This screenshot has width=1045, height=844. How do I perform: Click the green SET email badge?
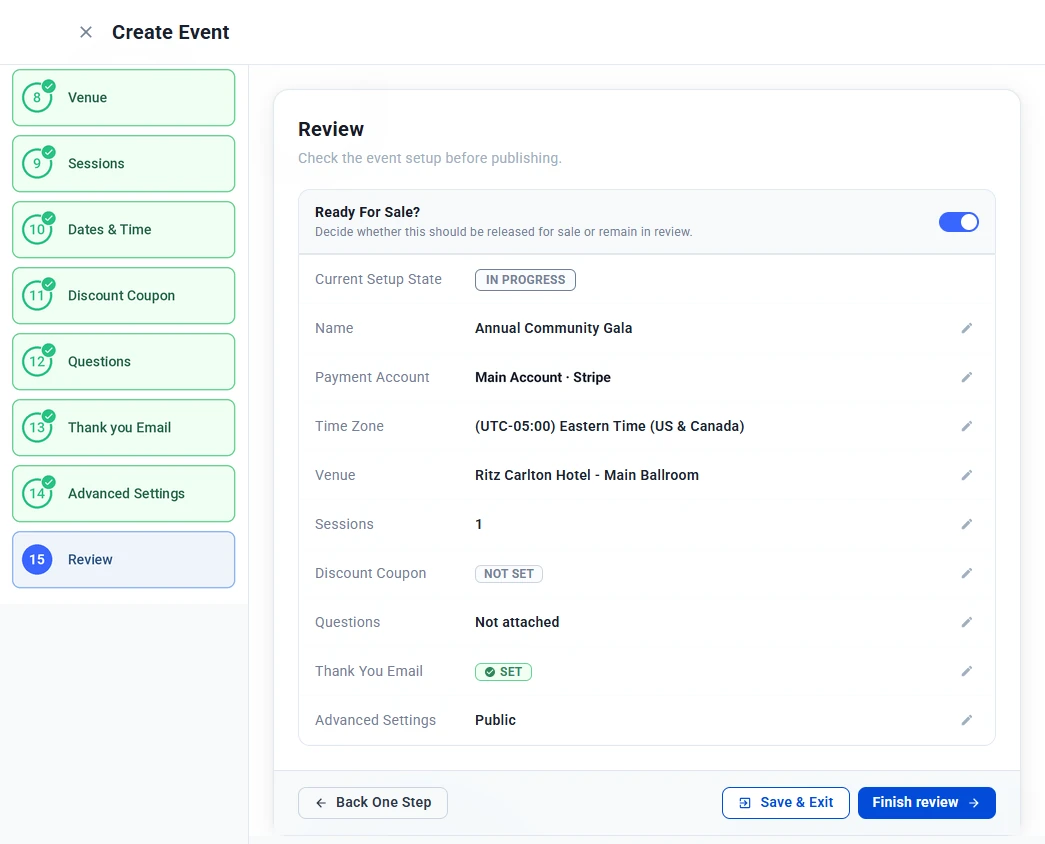pyautogui.click(x=503, y=672)
